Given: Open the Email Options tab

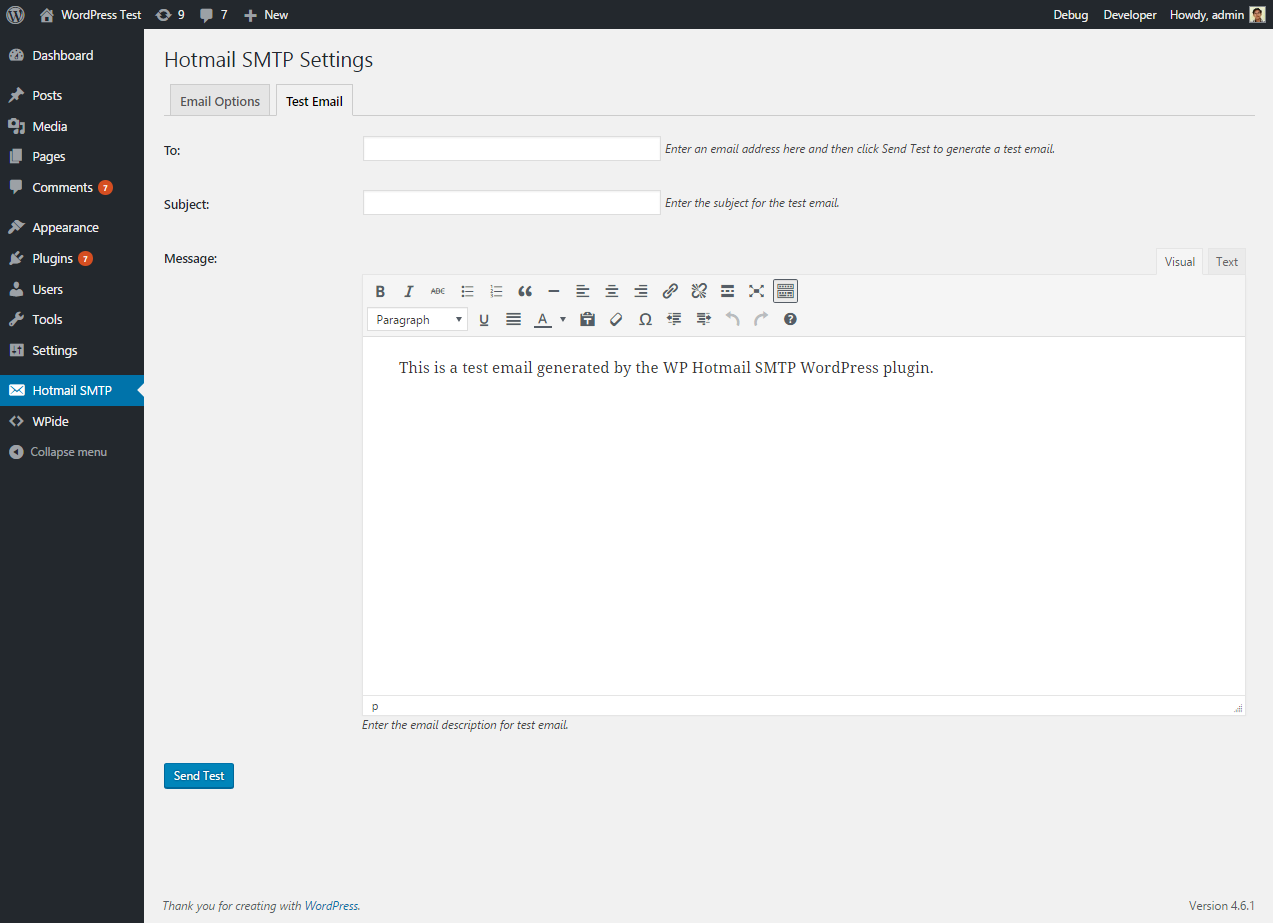Looking at the screenshot, I should click(220, 101).
